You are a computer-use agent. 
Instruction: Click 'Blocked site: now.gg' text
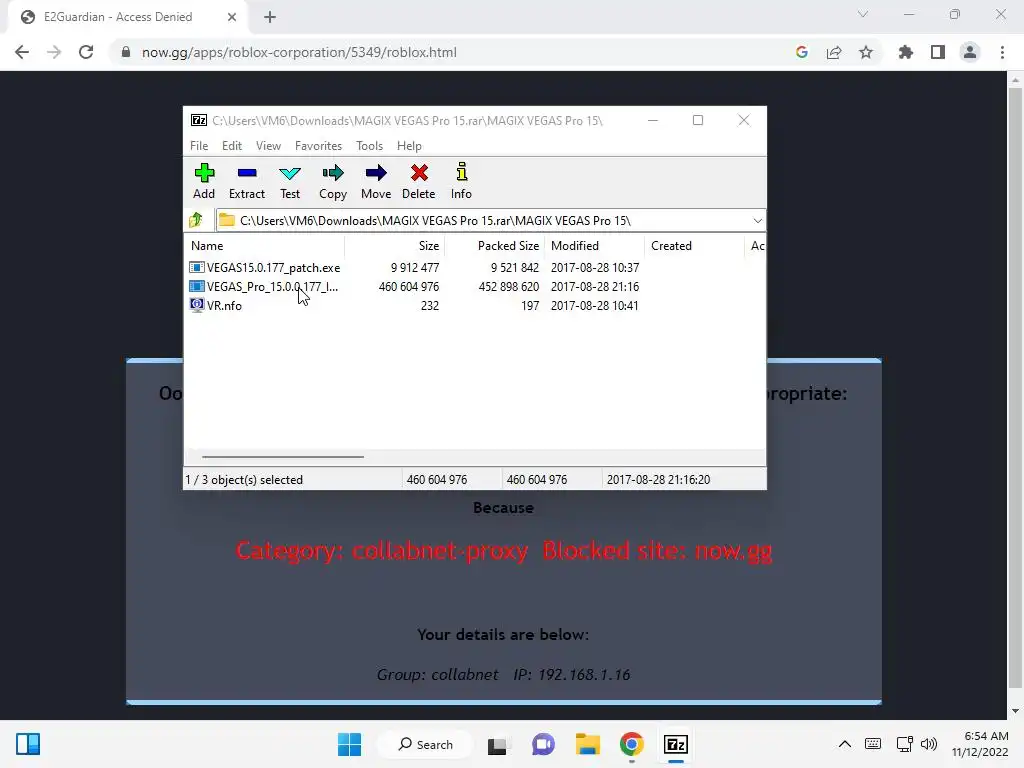[x=657, y=551]
